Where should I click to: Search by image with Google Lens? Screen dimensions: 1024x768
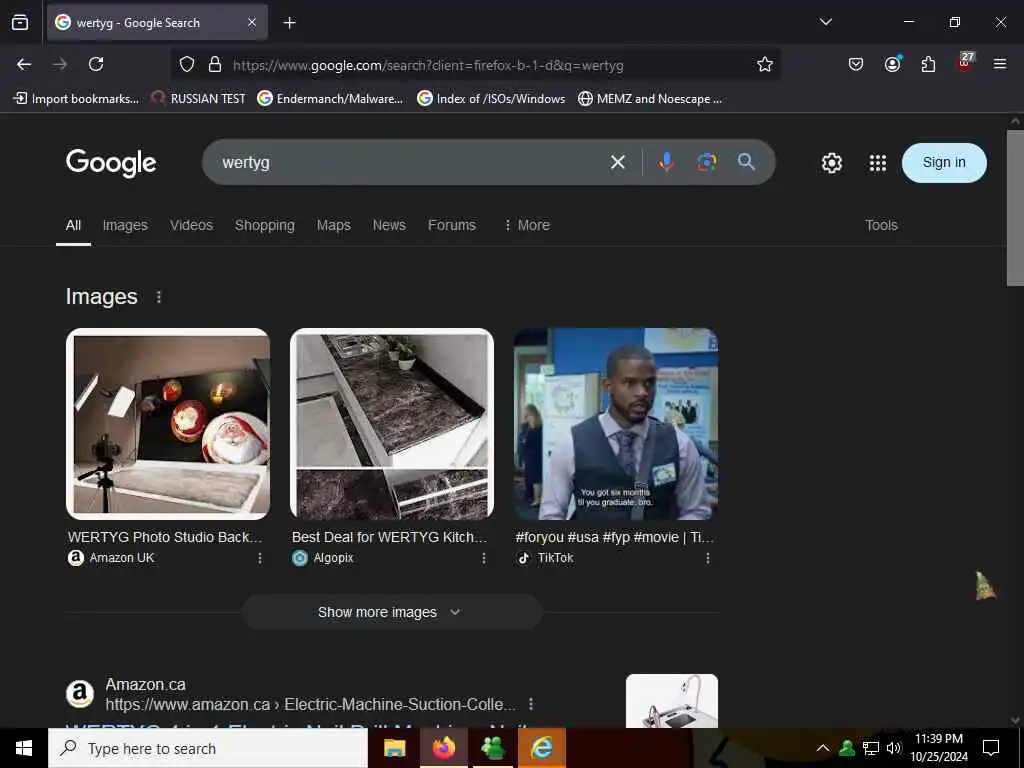[707, 162]
